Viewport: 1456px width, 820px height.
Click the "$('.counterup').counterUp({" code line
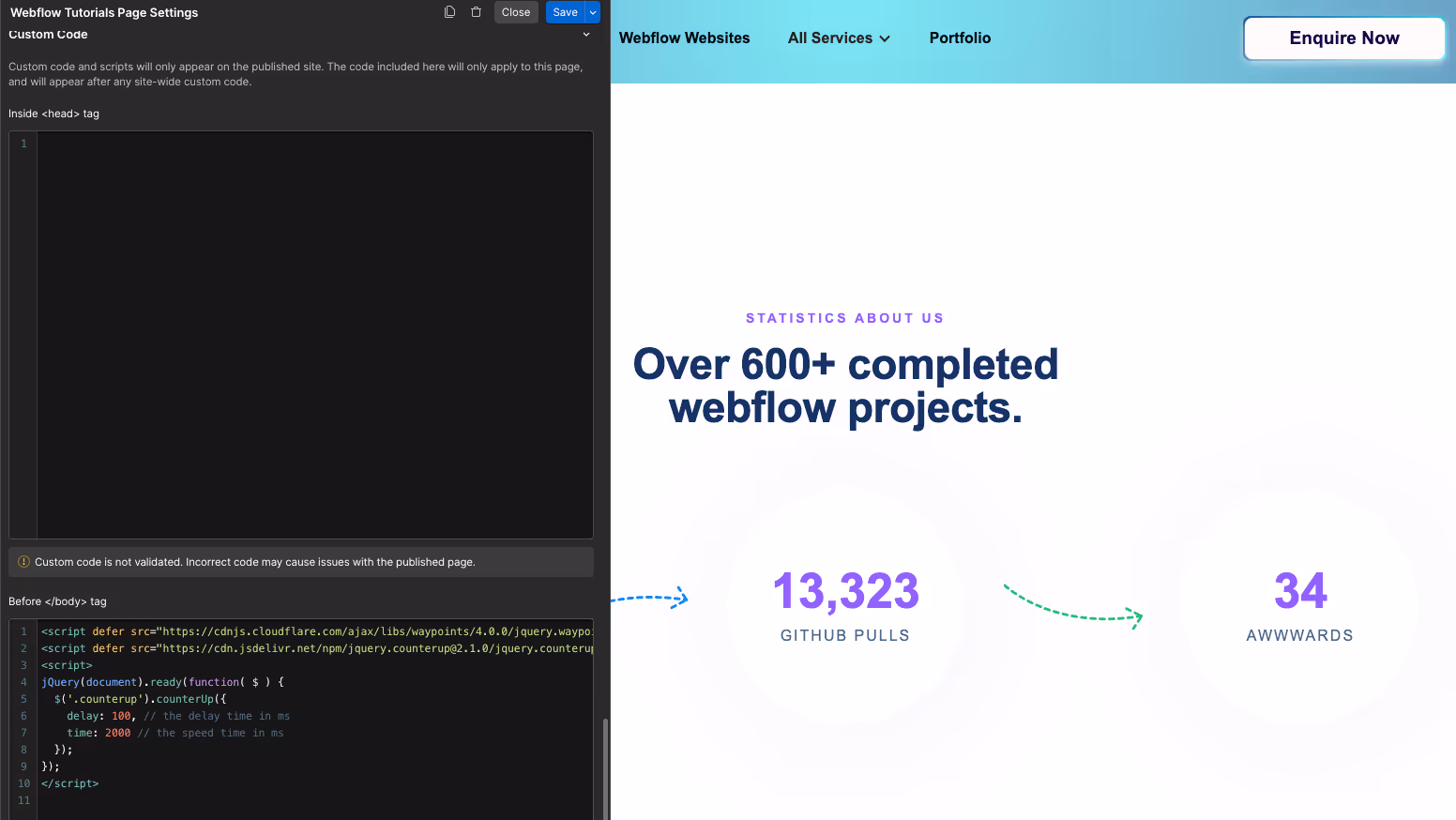140,699
